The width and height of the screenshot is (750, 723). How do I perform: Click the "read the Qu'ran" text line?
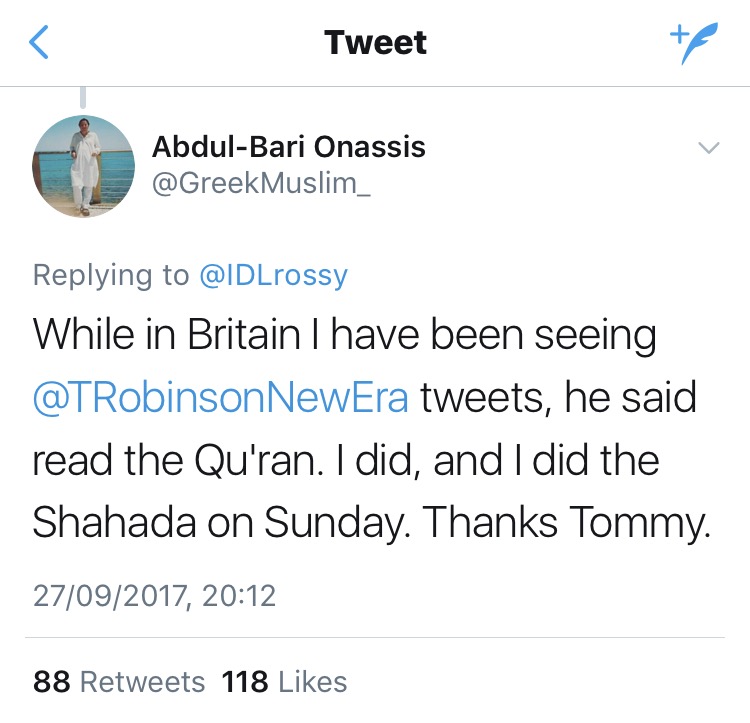point(346,460)
